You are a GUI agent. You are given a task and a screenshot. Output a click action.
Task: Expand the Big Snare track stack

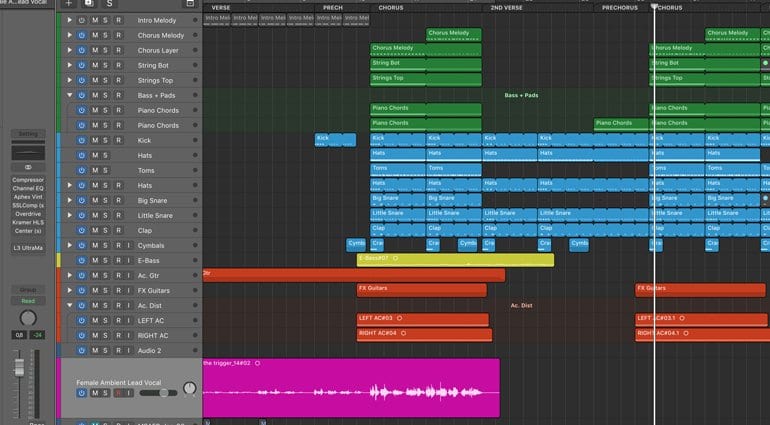tap(69, 200)
